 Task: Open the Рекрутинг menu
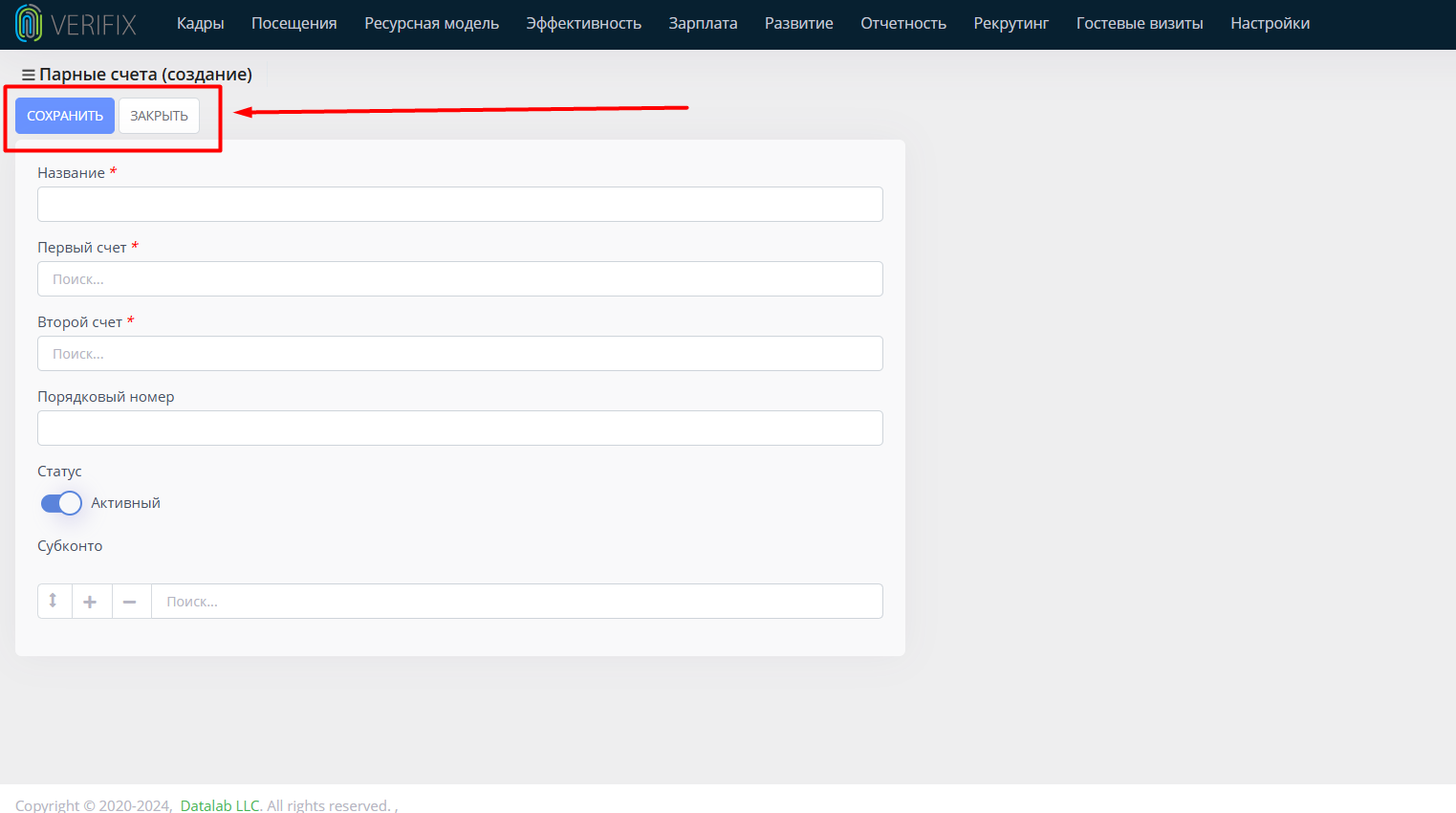[x=1011, y=24]
